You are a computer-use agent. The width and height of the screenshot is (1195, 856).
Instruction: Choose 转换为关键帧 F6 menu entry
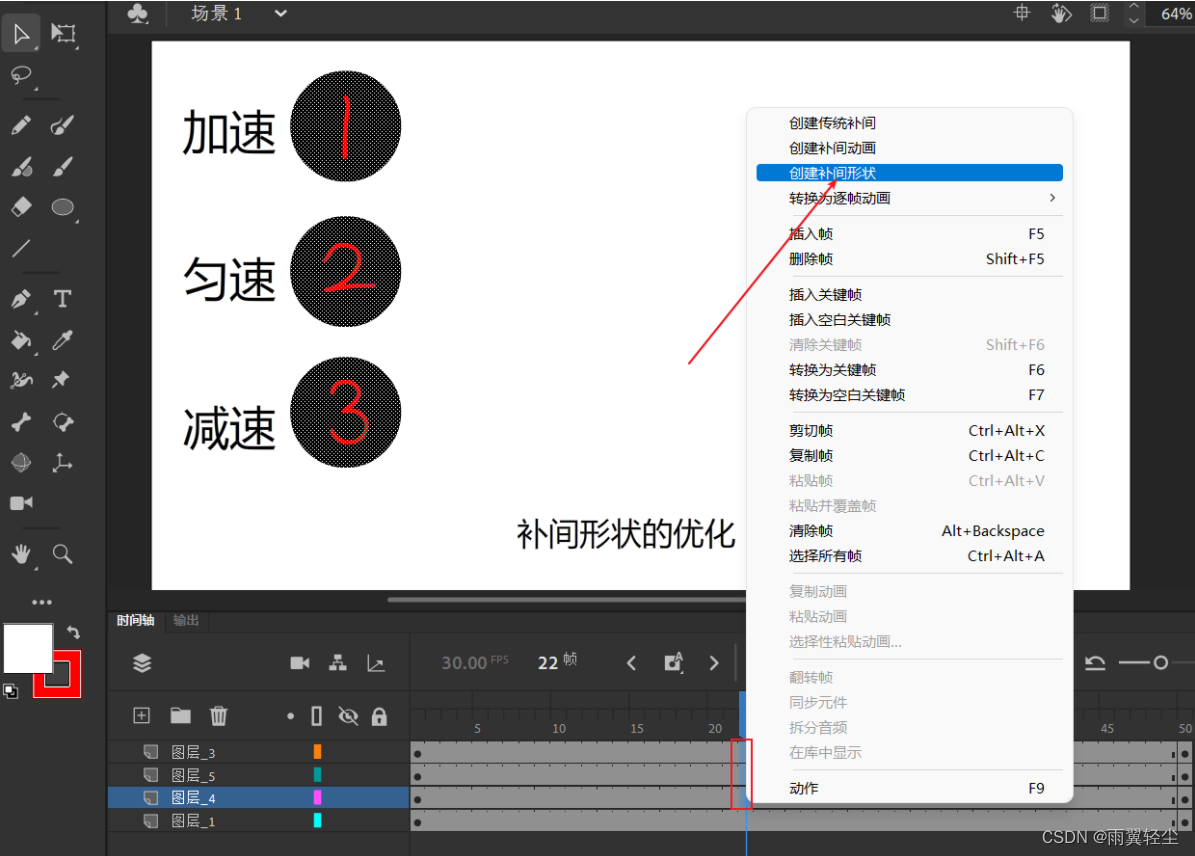(x=909, y=370)
